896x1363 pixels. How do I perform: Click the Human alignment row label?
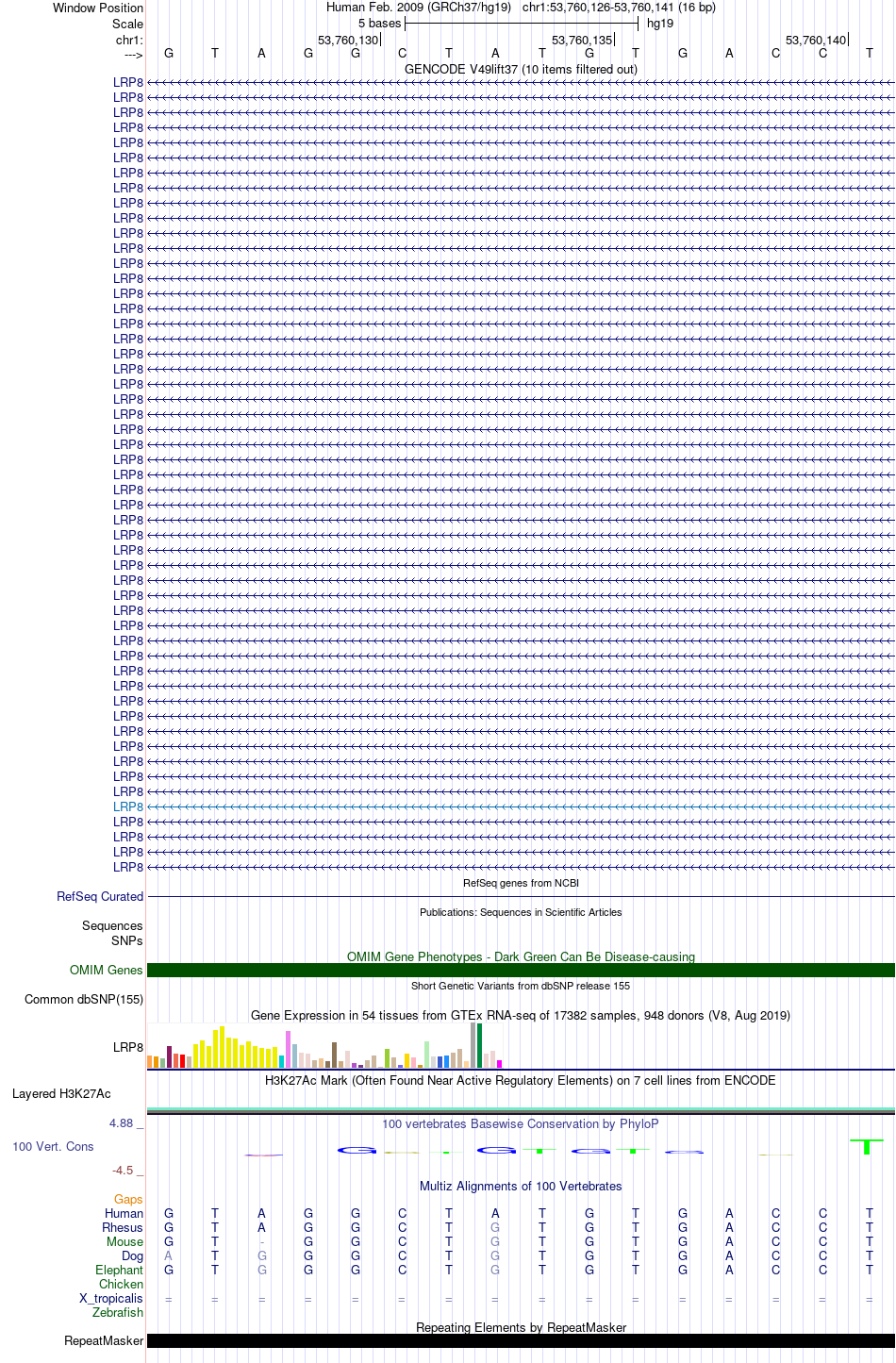tap(124, 1214)
